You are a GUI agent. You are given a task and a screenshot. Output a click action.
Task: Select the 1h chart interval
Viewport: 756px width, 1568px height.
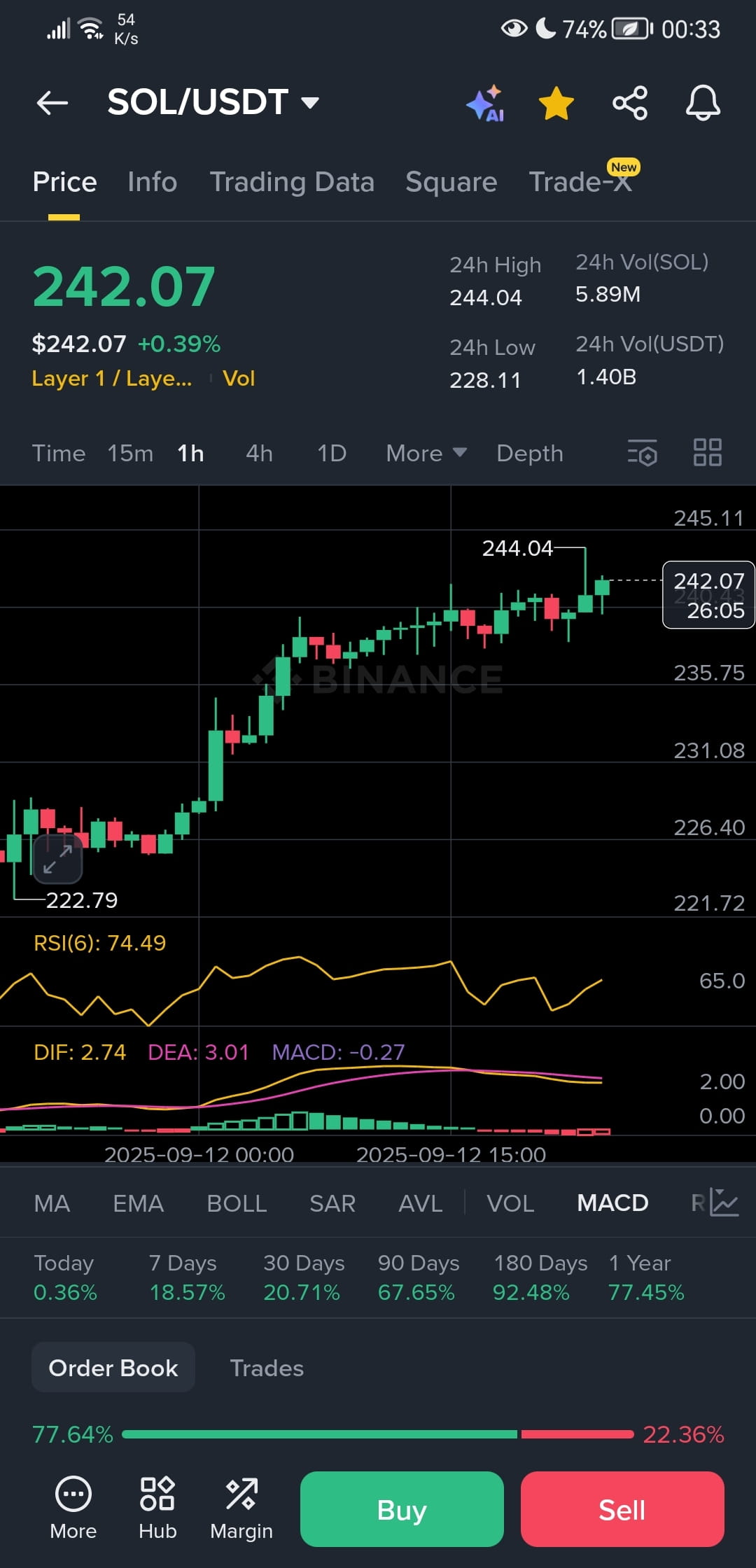coord(190,454)
